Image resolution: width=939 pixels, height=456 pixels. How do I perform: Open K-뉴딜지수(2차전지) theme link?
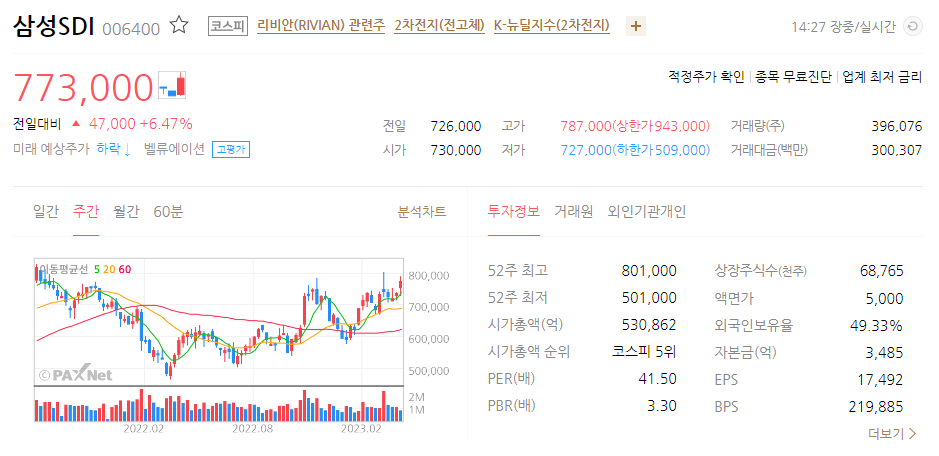pyautogui.click(x=552, y=26)
